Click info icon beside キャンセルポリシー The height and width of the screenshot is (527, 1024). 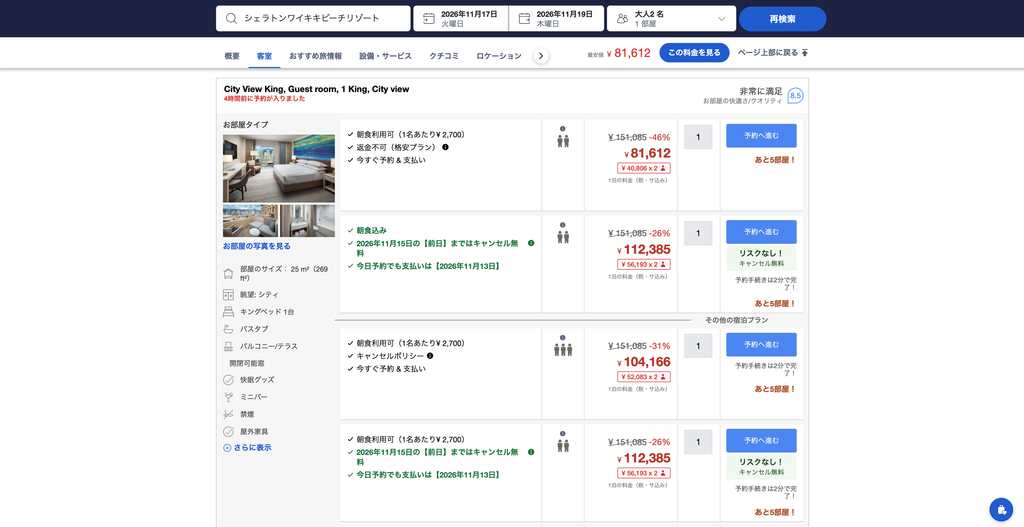(x=430, y=356)
